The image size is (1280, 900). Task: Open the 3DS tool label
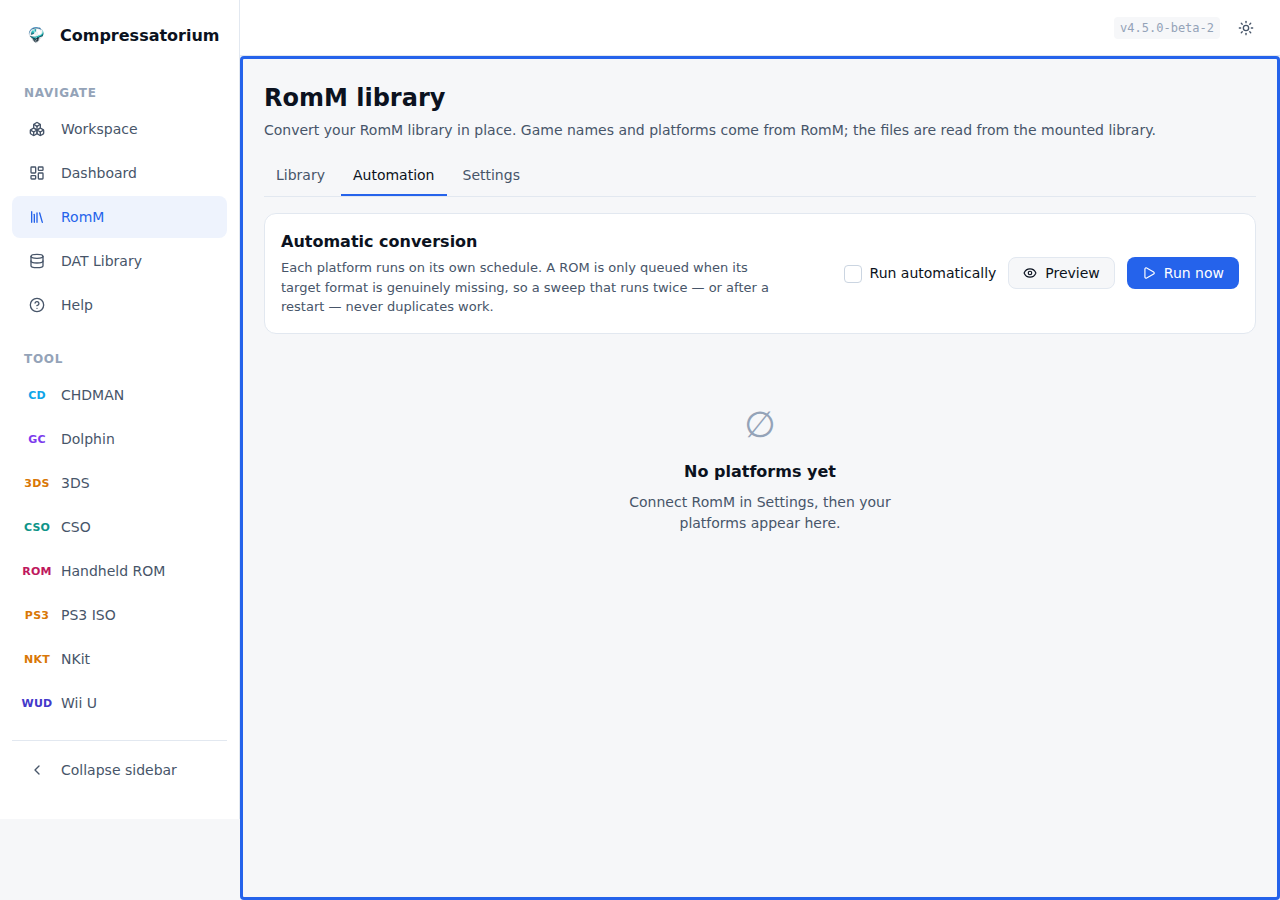point(75,483)
